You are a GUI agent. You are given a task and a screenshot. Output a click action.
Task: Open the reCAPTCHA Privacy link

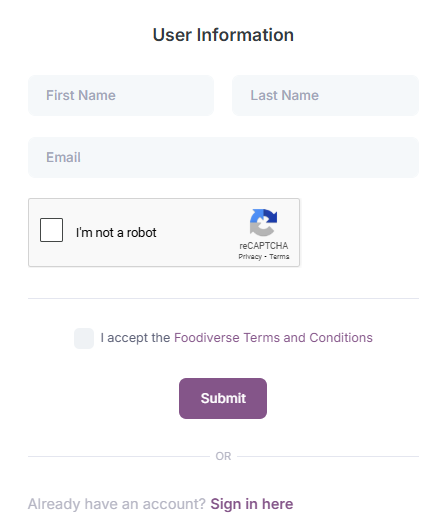pos(250,257)
